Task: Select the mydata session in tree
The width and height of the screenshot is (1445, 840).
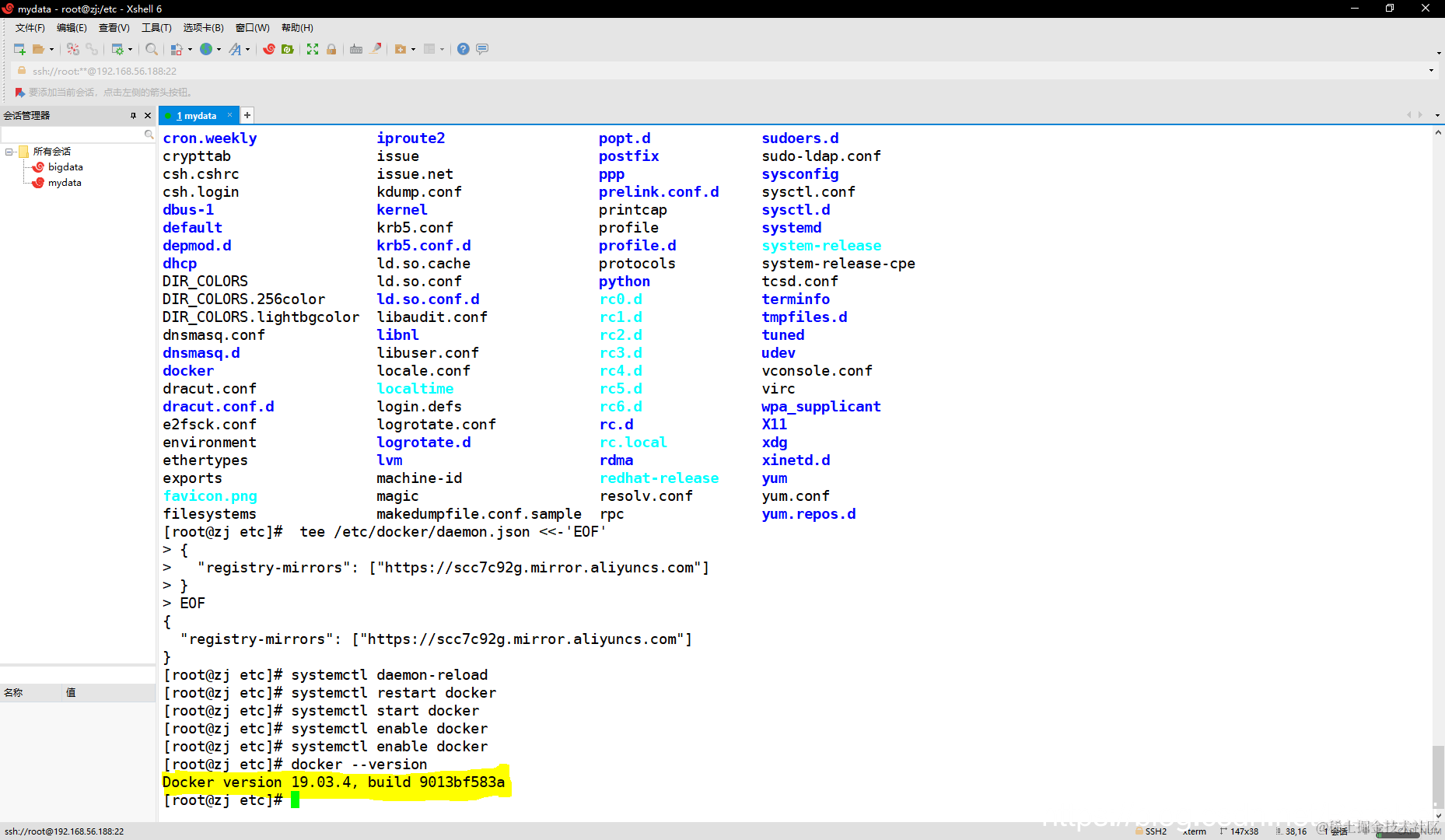Action: point(65,183)
